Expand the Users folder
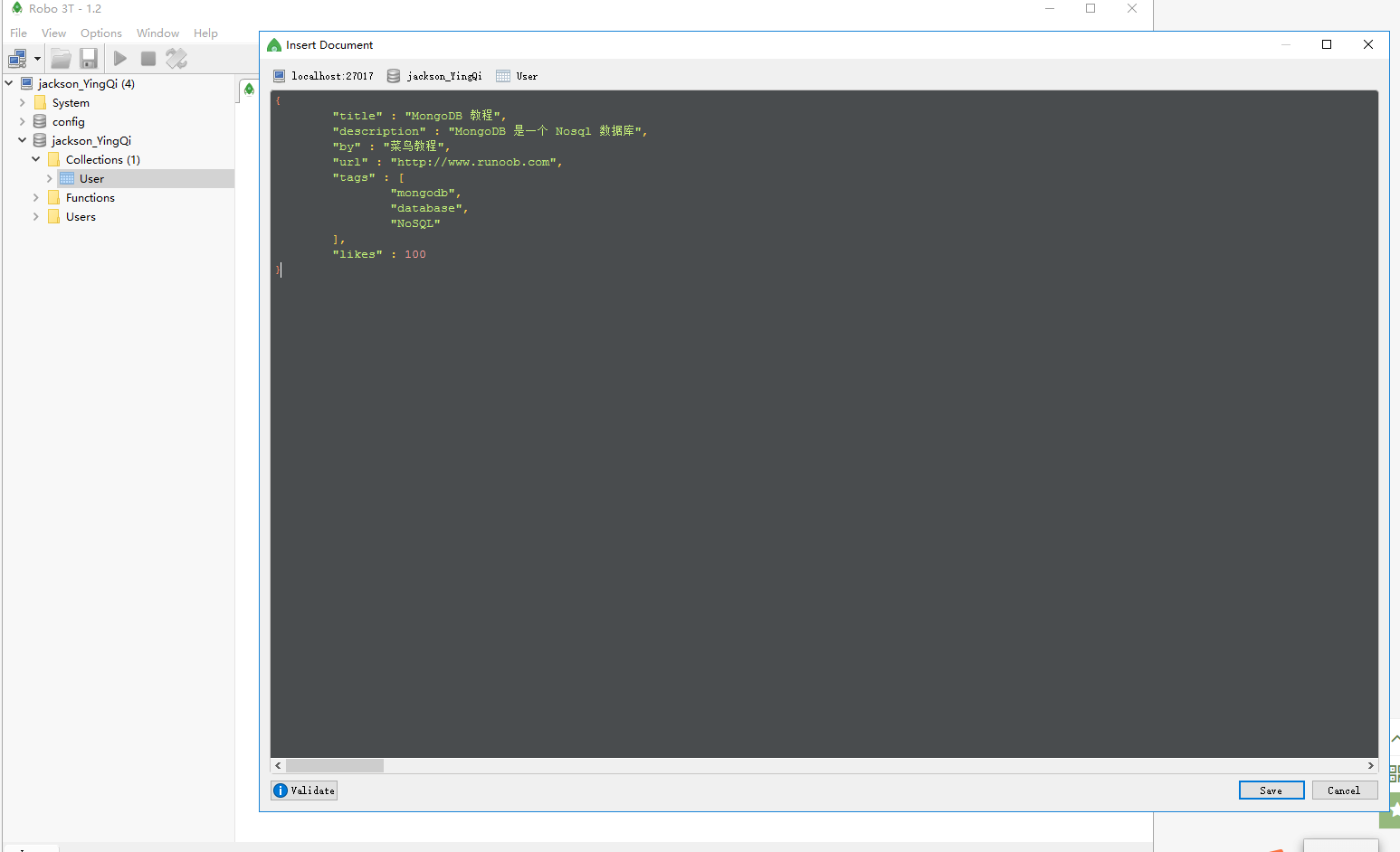This screenshot has width=1400, height=852. coord(36,217)
